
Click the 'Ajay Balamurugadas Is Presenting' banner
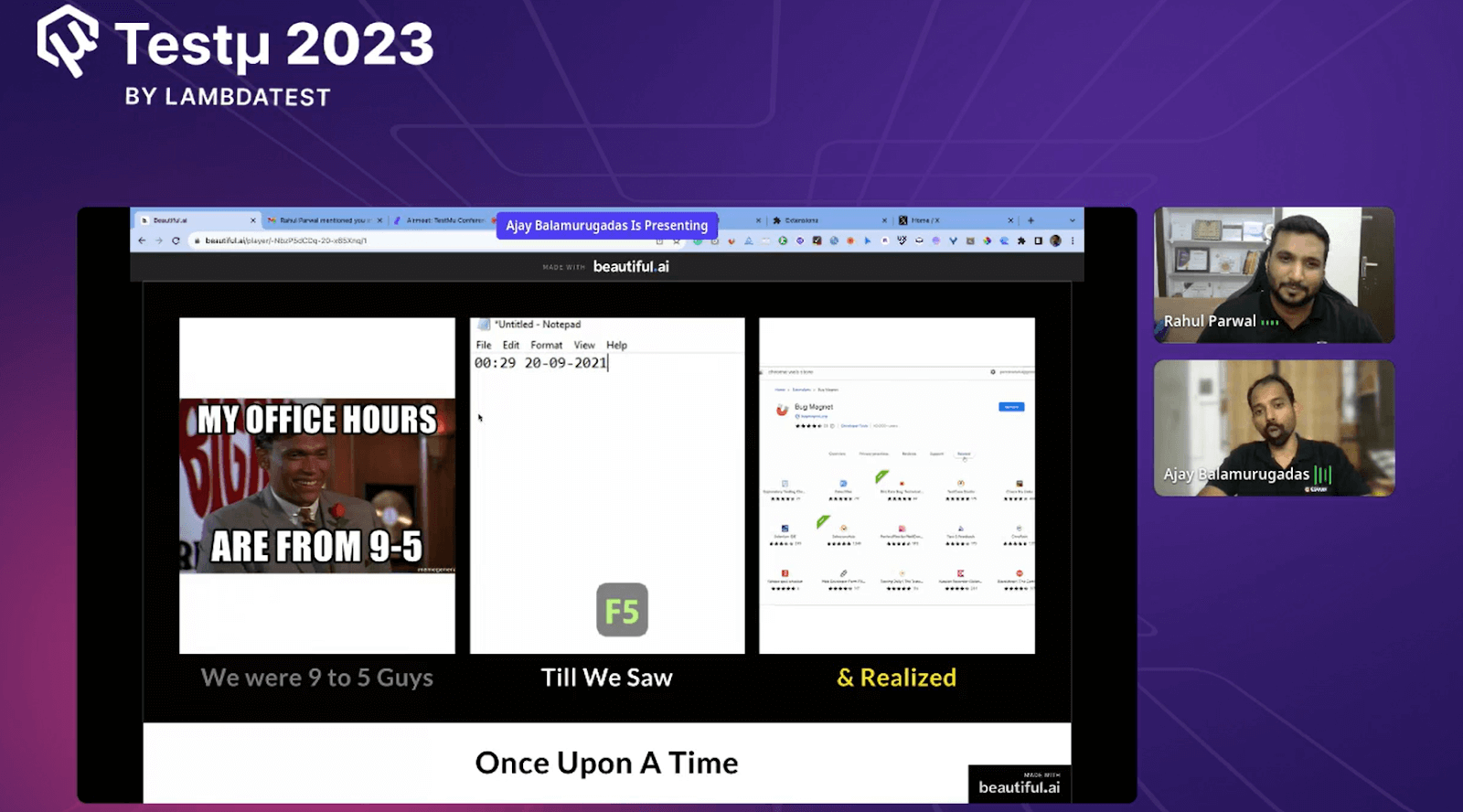click(607, 225)
